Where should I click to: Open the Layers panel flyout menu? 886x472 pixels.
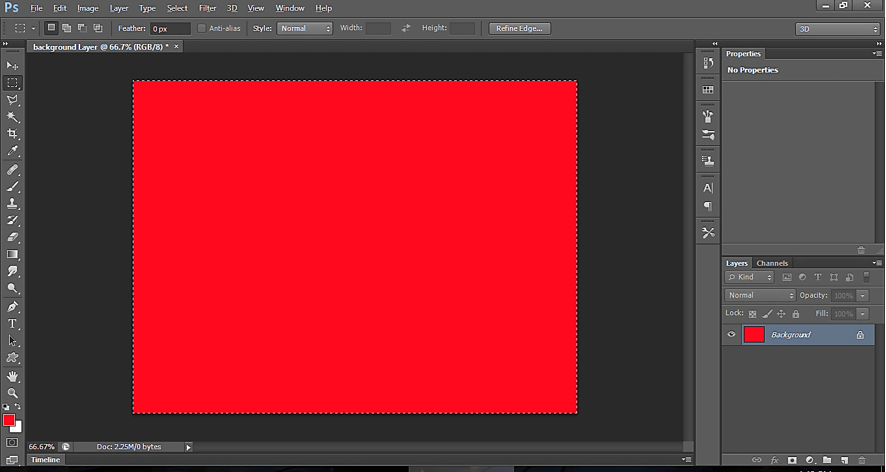tap(876, 263)
